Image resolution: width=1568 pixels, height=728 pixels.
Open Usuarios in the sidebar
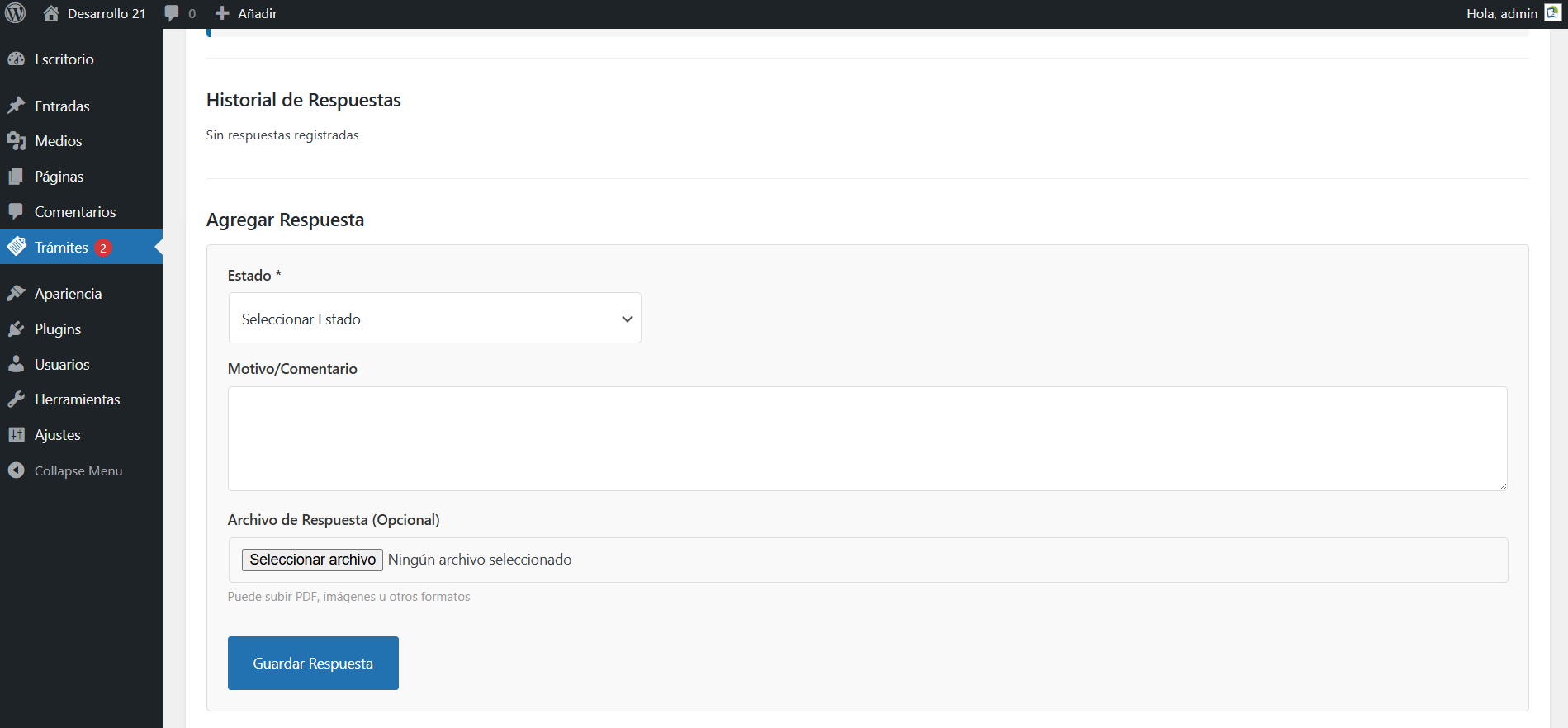62,365
